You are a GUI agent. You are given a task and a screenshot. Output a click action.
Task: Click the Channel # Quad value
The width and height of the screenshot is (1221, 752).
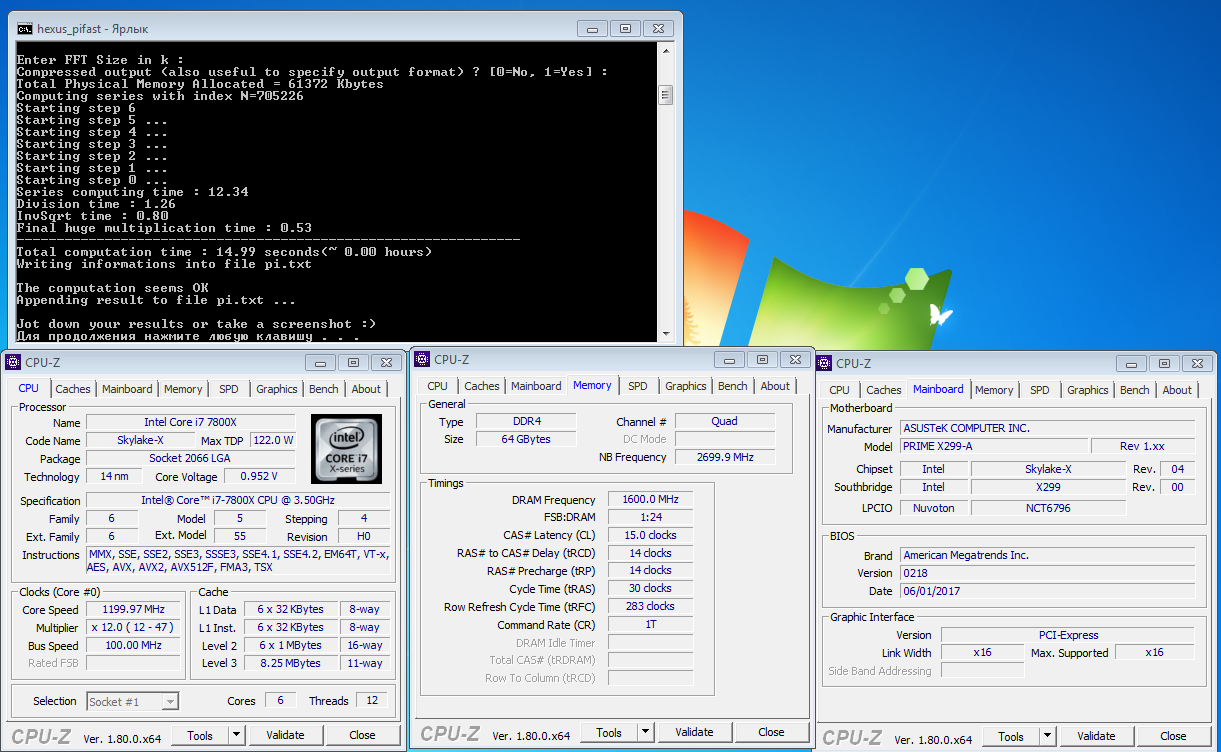coord(725,421)
